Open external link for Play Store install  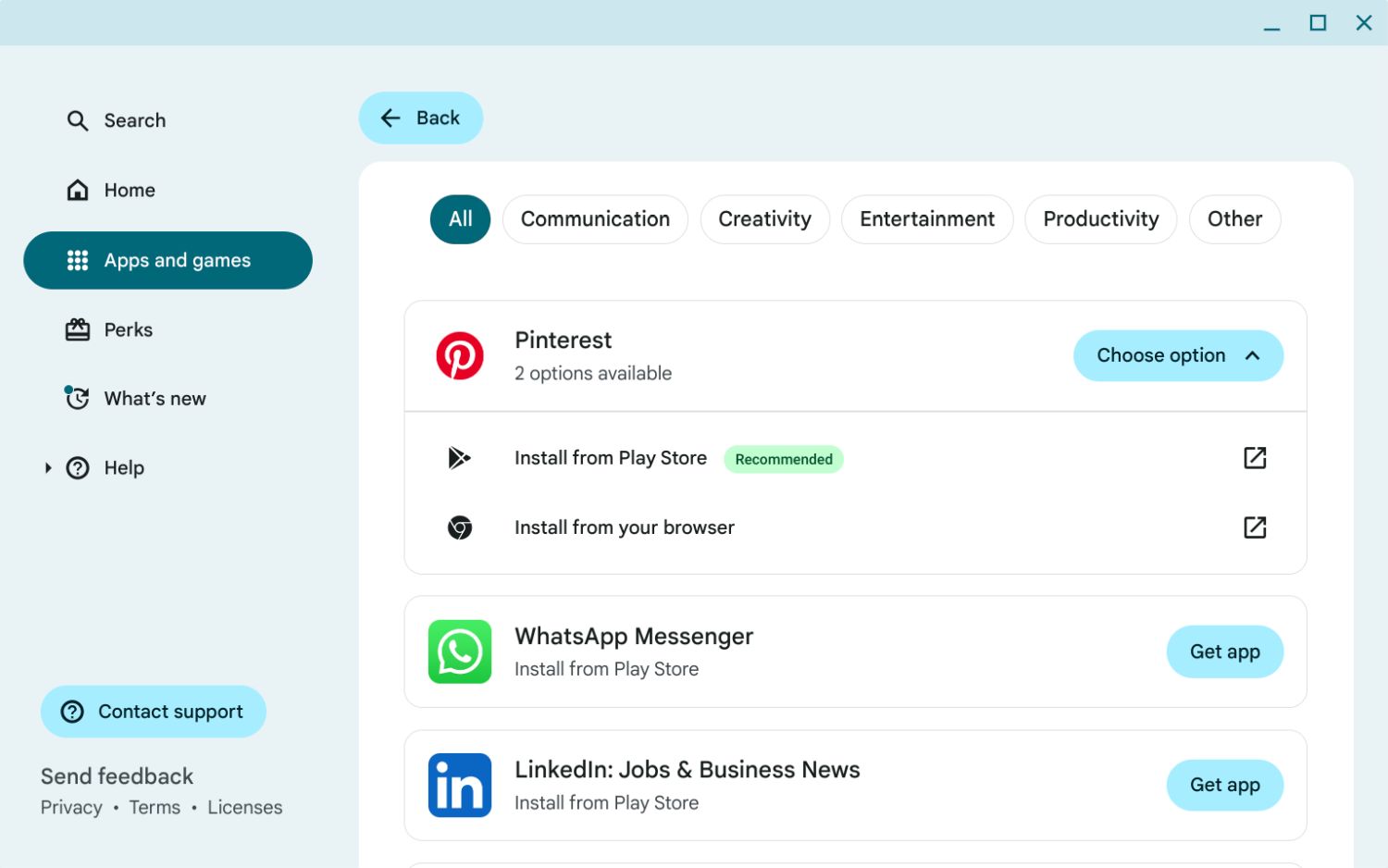1255,458
